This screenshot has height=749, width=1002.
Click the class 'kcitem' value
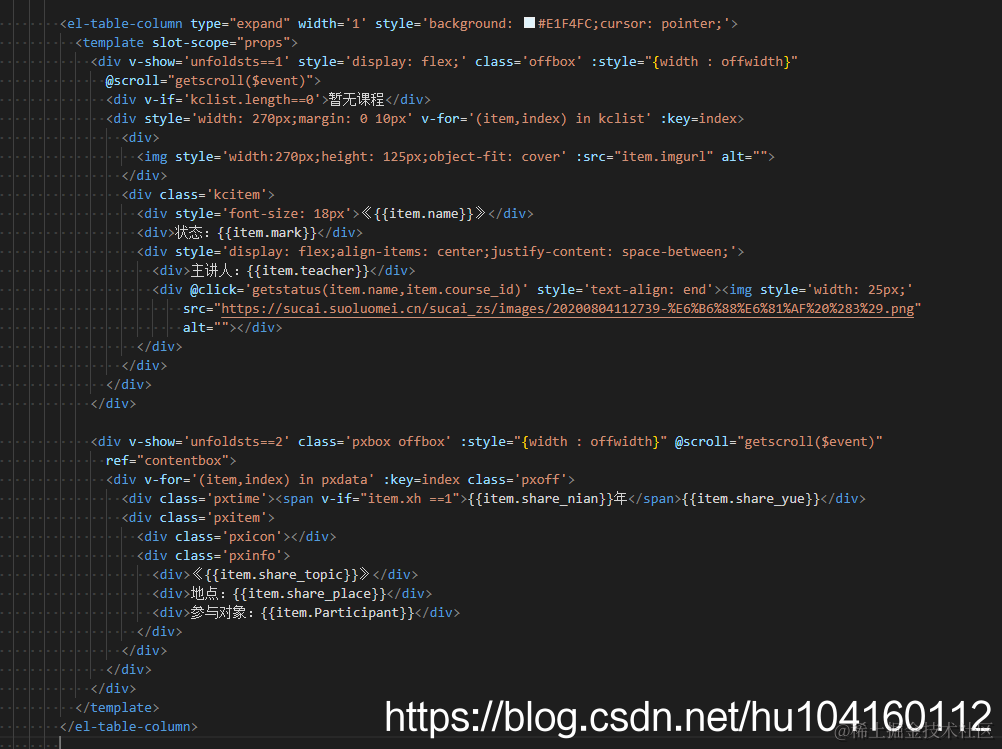tap(236, 195)
